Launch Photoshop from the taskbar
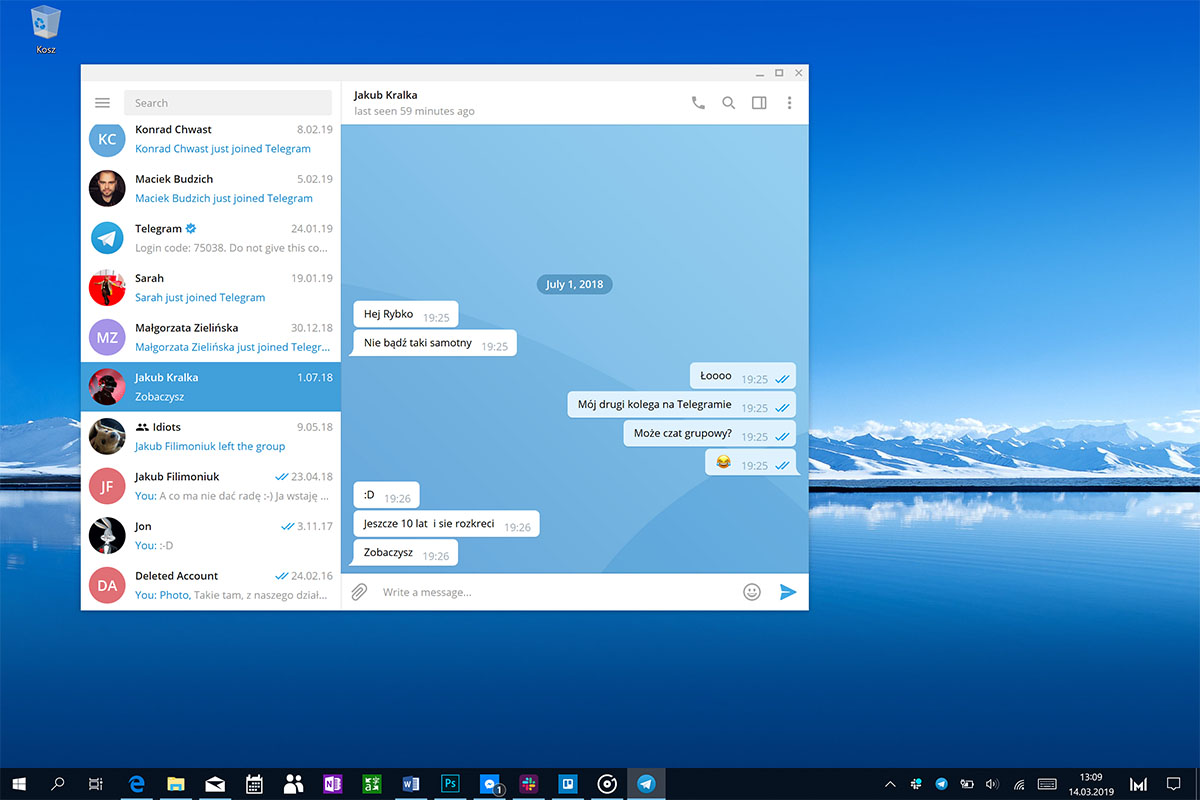This screenshot has width=1200, height=800. [x=450, y=785]
